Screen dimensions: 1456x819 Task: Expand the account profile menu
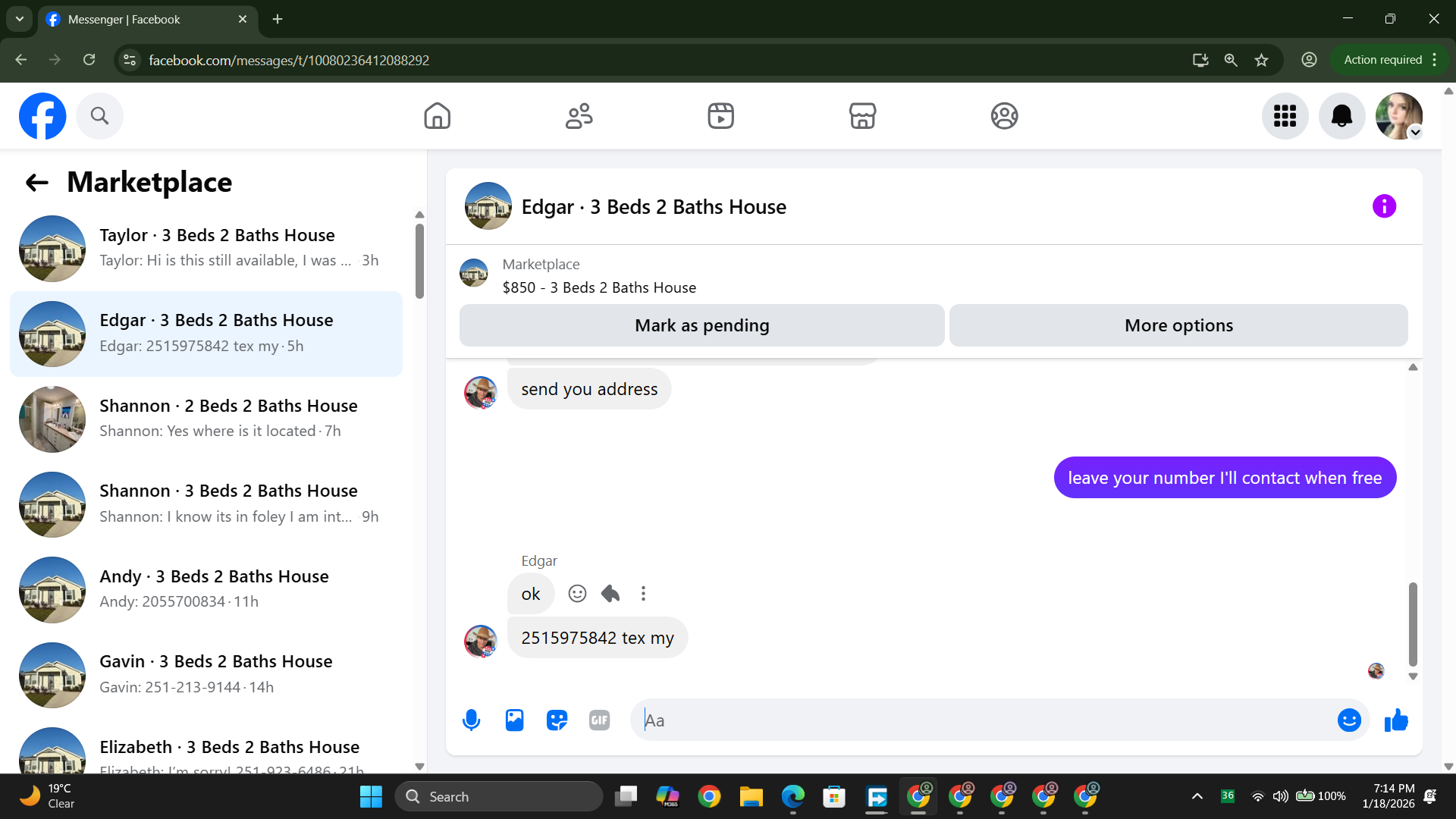[x=1399, y=116]
